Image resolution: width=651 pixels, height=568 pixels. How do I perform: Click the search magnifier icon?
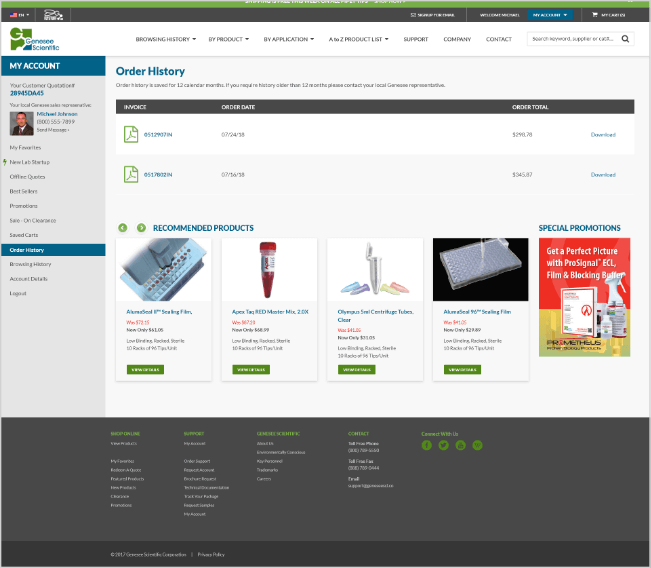coord(625,39)
